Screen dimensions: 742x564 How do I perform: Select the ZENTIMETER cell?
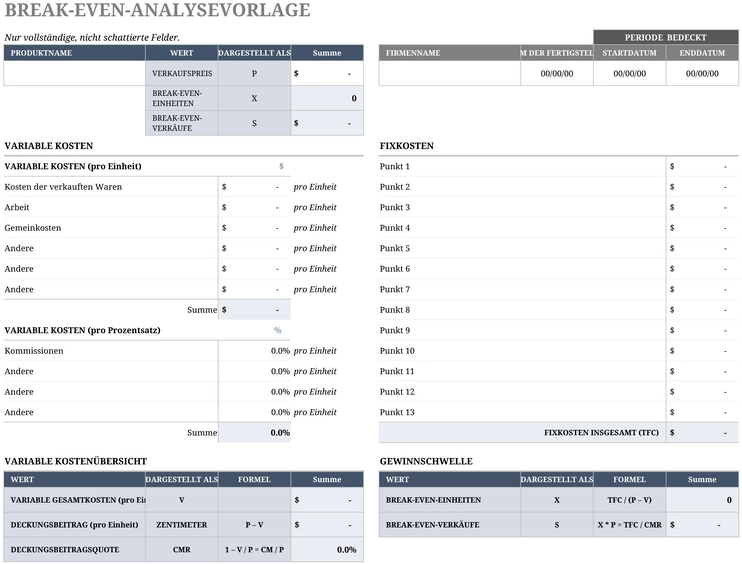coord(182,525)
